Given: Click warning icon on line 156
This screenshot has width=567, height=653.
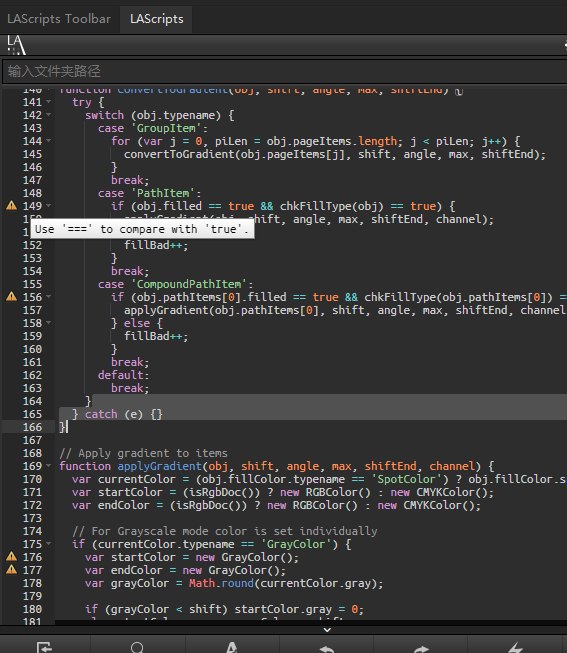Looking at the screenshot, I should click(x=12, y=297).
